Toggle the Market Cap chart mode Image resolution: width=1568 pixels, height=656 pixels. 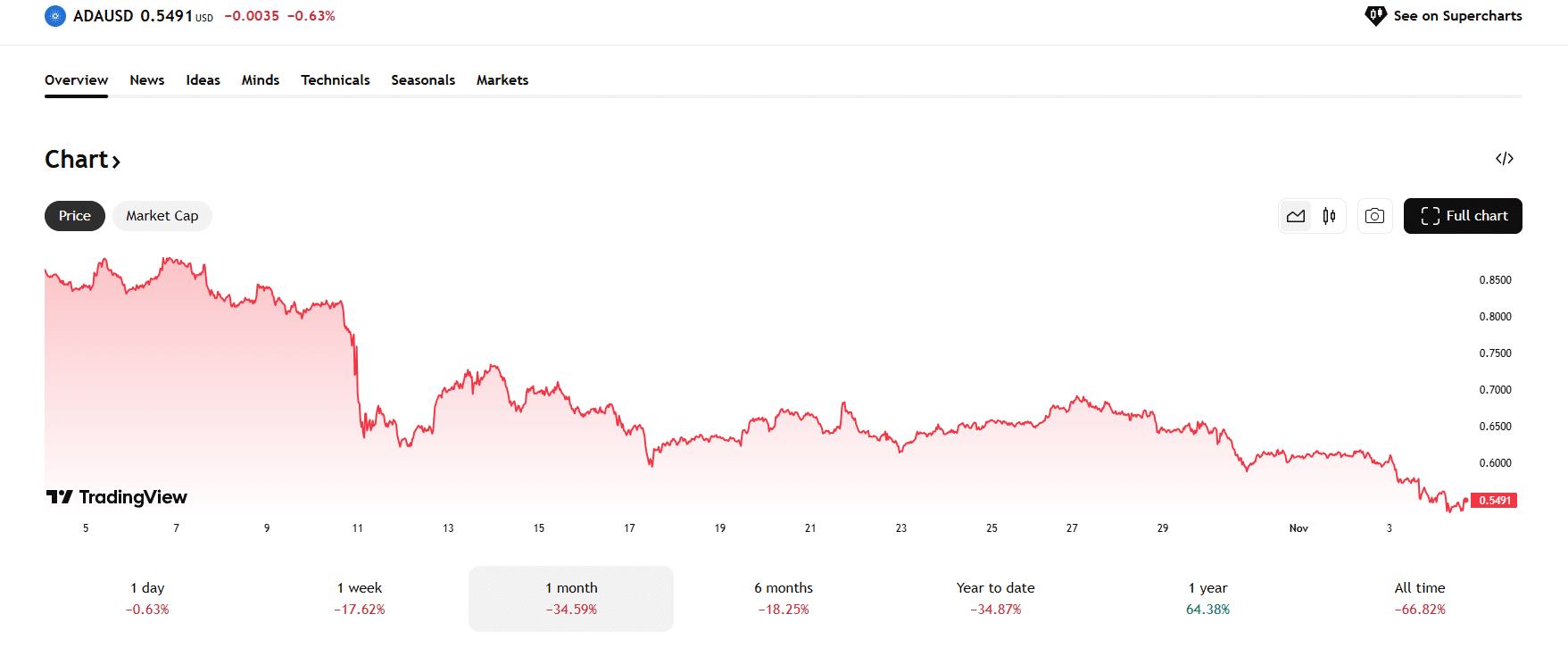[x=162, y=216]
